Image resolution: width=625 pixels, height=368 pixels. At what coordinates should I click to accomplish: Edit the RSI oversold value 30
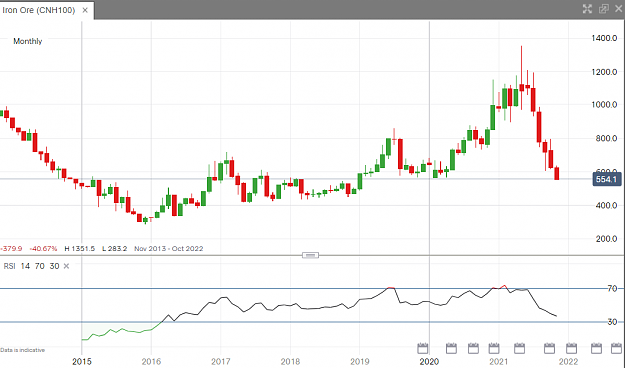coord(54,266)
